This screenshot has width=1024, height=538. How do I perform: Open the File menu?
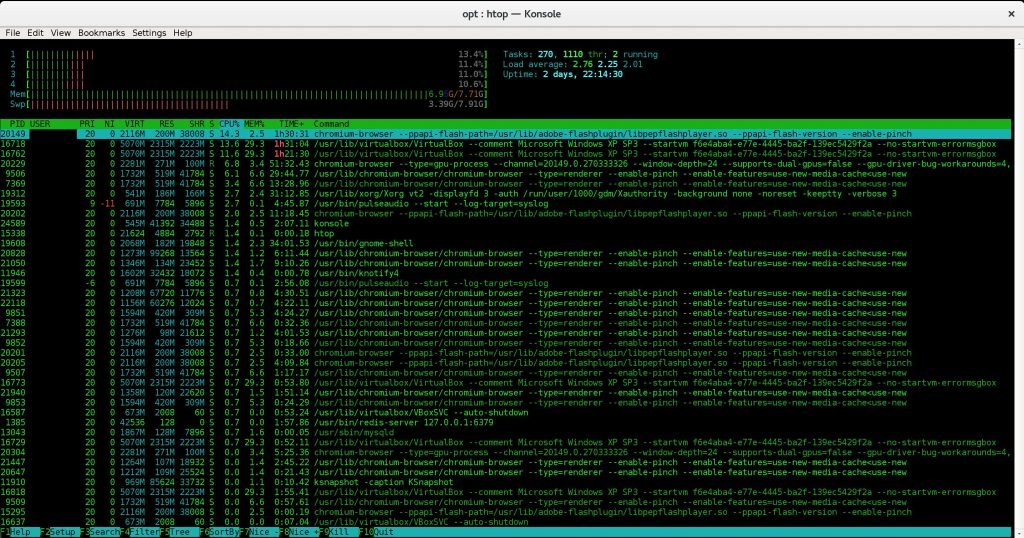(12, 33)
